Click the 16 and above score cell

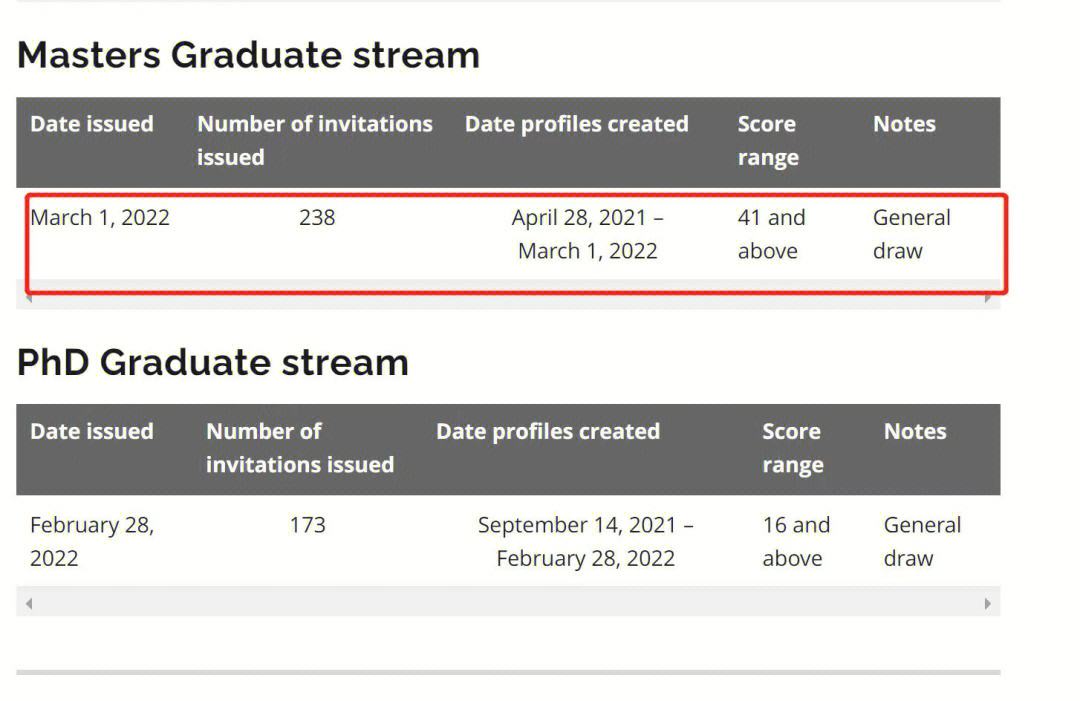pyautogui.click(x=796, y=541)
